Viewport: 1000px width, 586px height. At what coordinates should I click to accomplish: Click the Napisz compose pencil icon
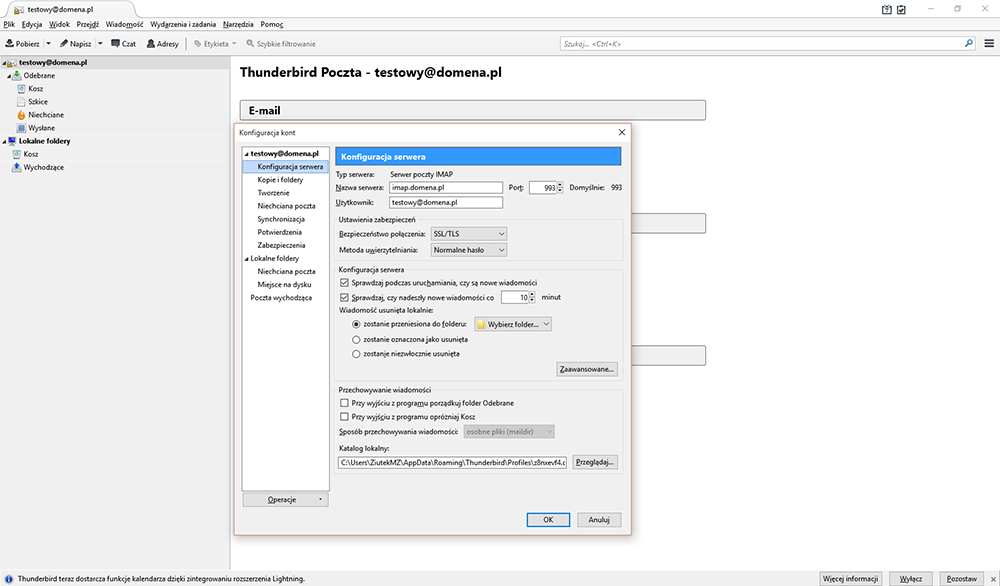[64, 43]
